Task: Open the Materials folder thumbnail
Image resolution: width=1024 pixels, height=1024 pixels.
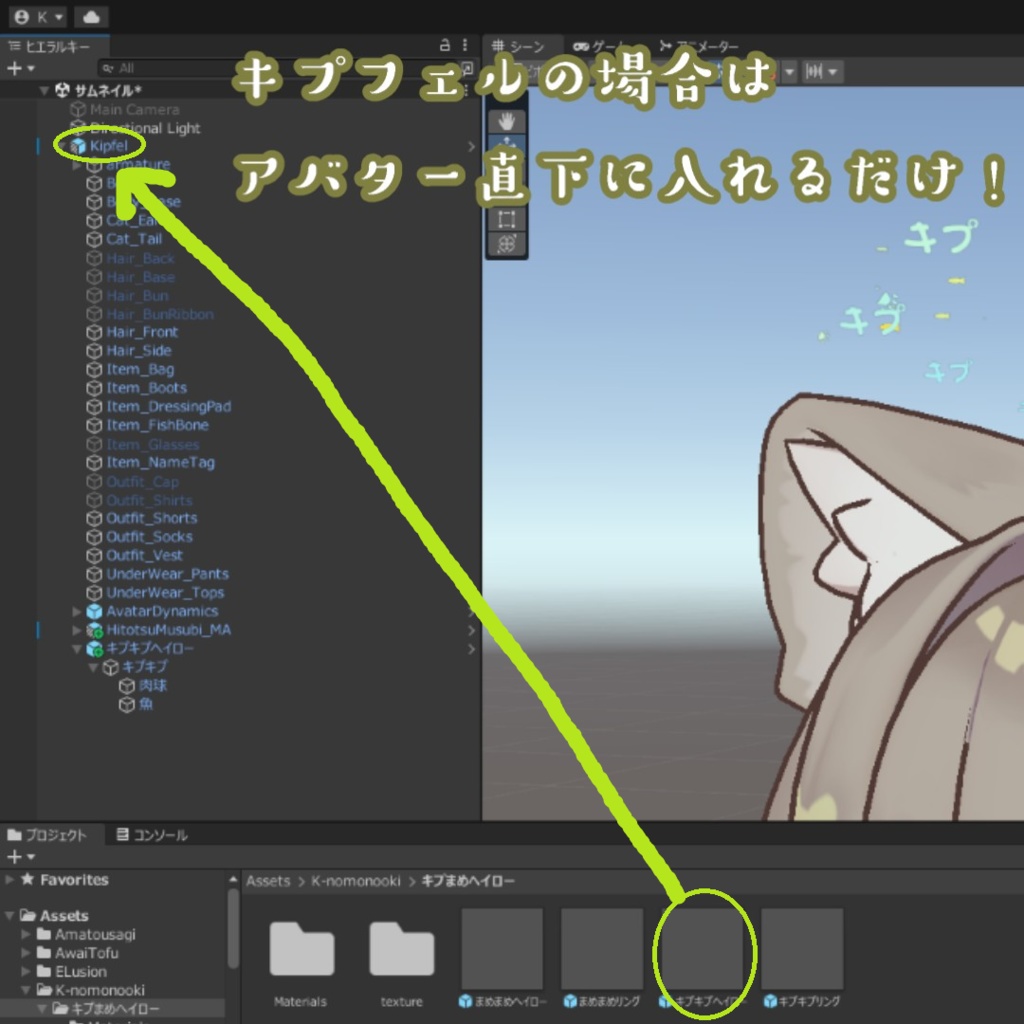Action: pyautogui.click(x=301, y=949)
